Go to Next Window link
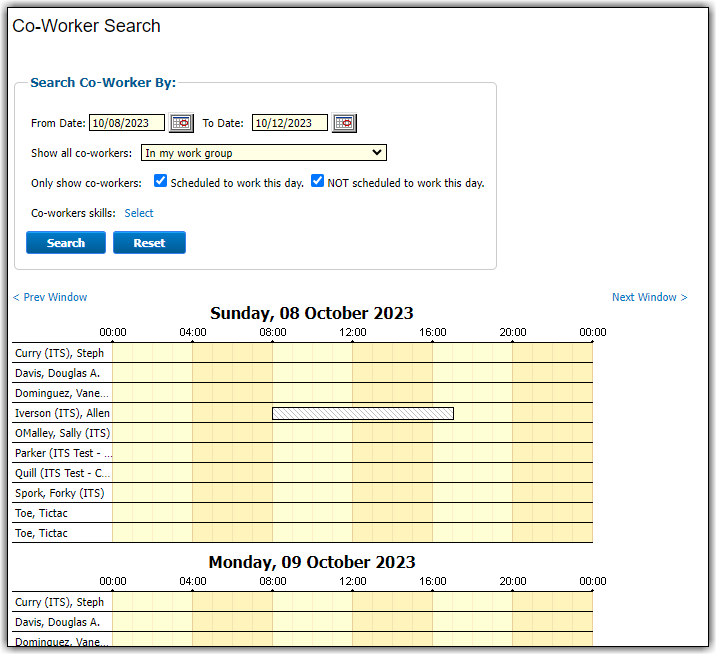 pos(649,297)
